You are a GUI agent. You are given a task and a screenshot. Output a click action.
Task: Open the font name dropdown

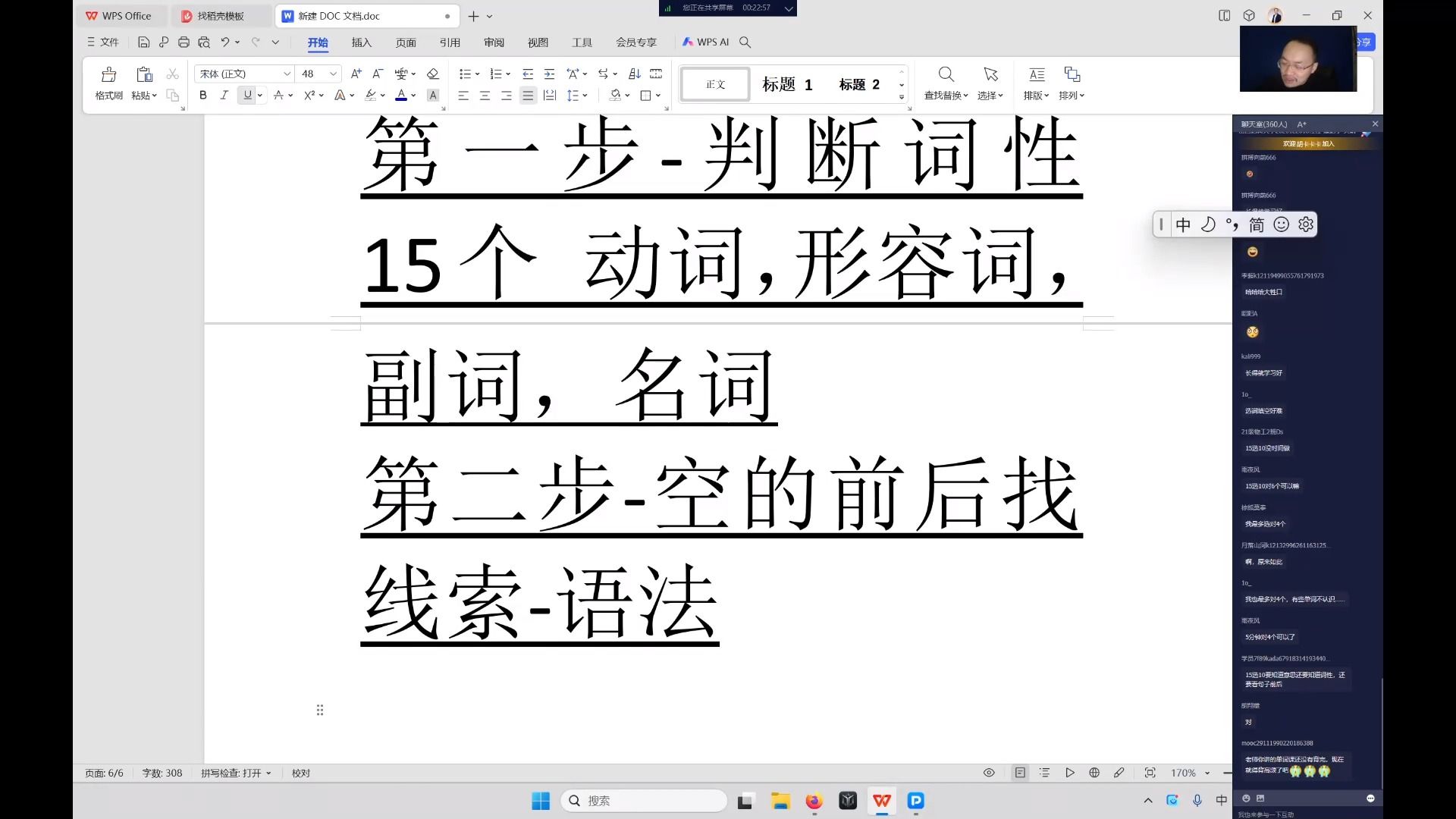pyautogui.click(x=287, y=74)
